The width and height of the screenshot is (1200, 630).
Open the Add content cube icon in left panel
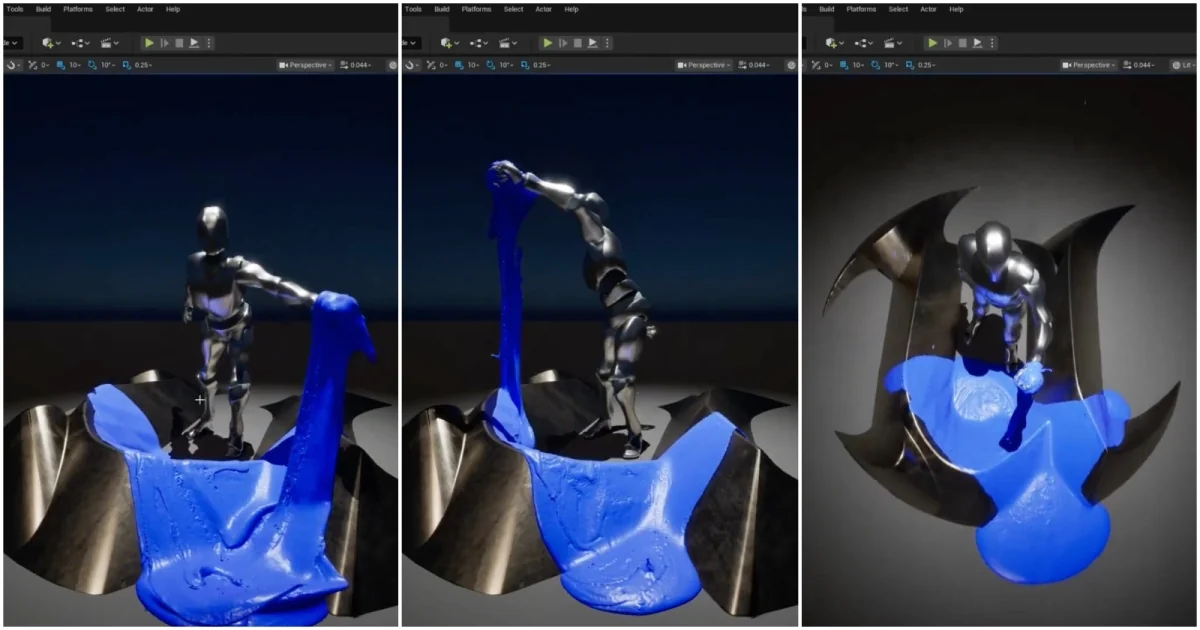[49, 43]
